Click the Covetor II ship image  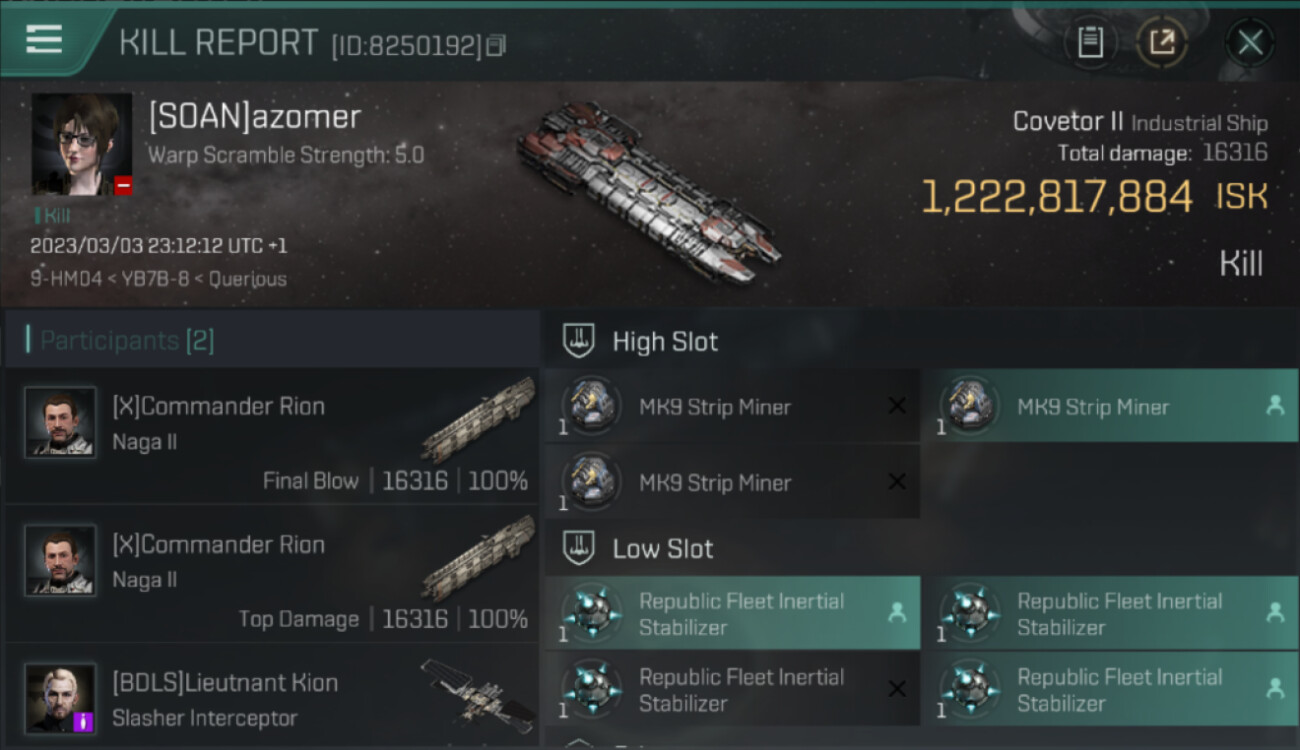click(648, 190)
